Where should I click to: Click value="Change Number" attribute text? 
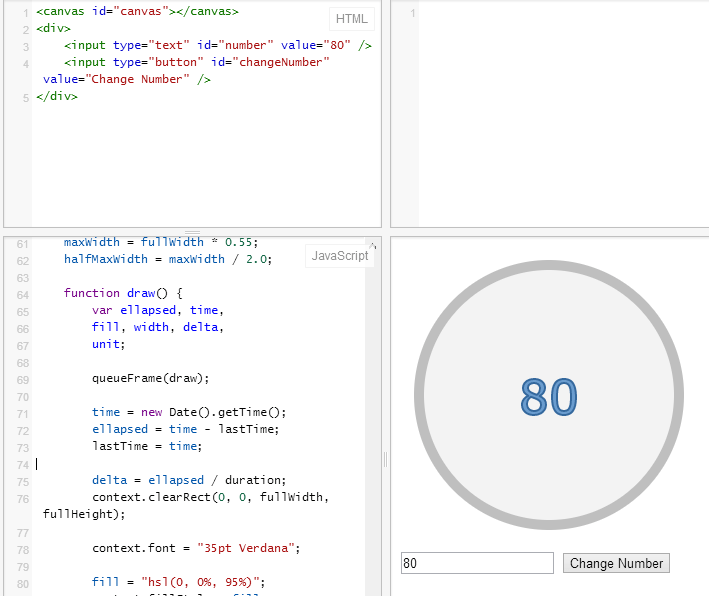click(x=116, y=79)
